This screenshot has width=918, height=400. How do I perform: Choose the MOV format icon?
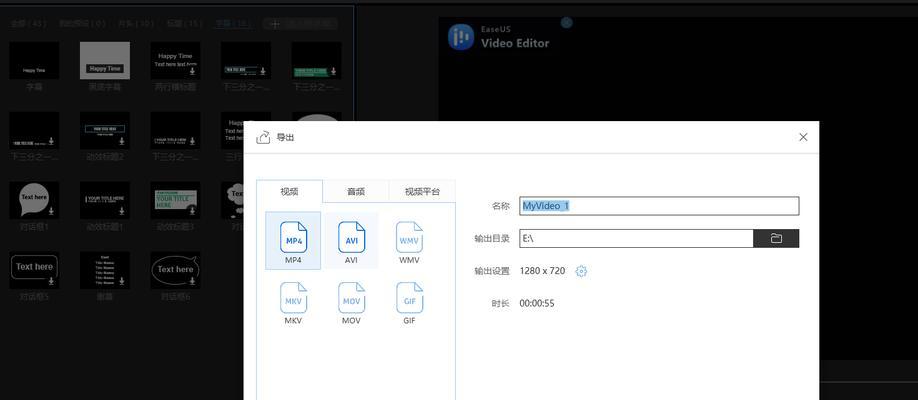click(351, 301)
